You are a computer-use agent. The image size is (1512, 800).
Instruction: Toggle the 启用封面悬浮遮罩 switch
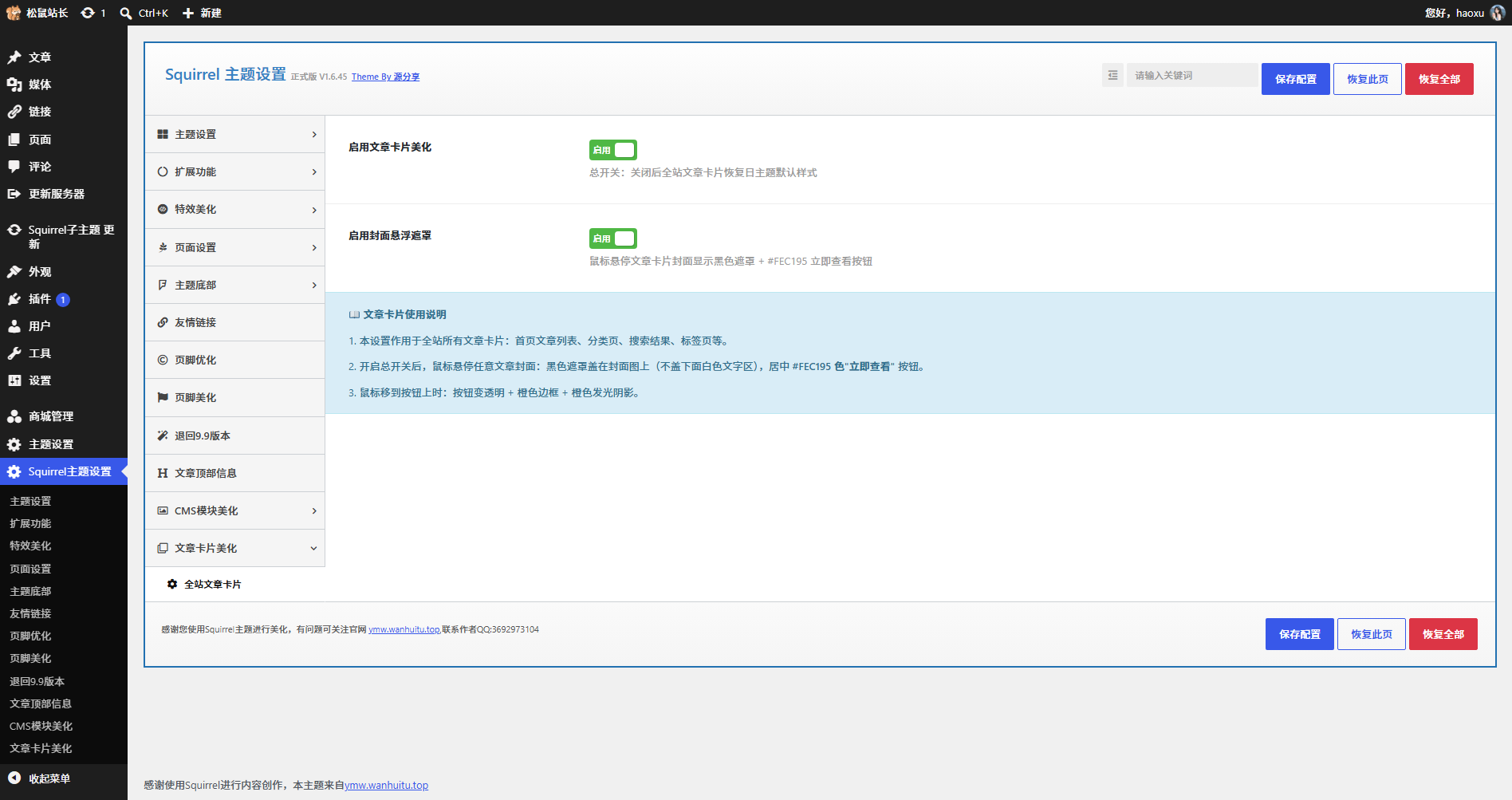pos(612,238)
